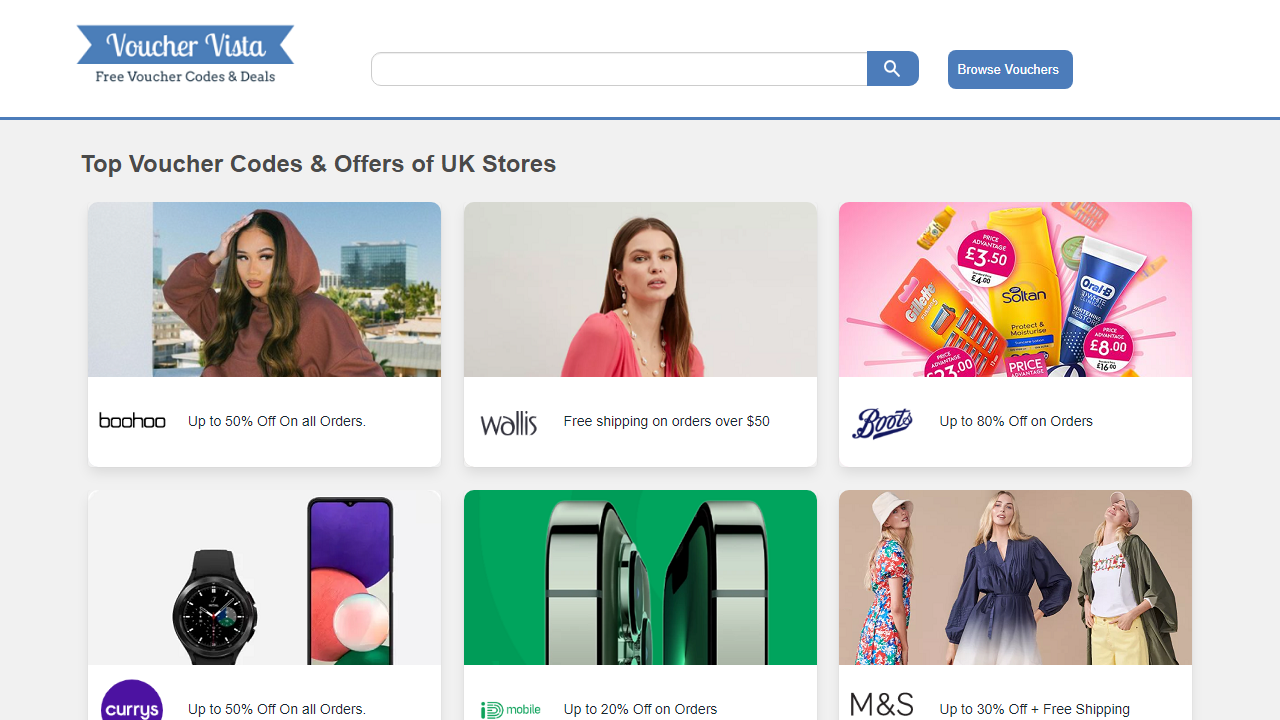This screenshot has height=720, width=1280.
Task: Click the Voucher Vista logo
Action: (185, 55)
